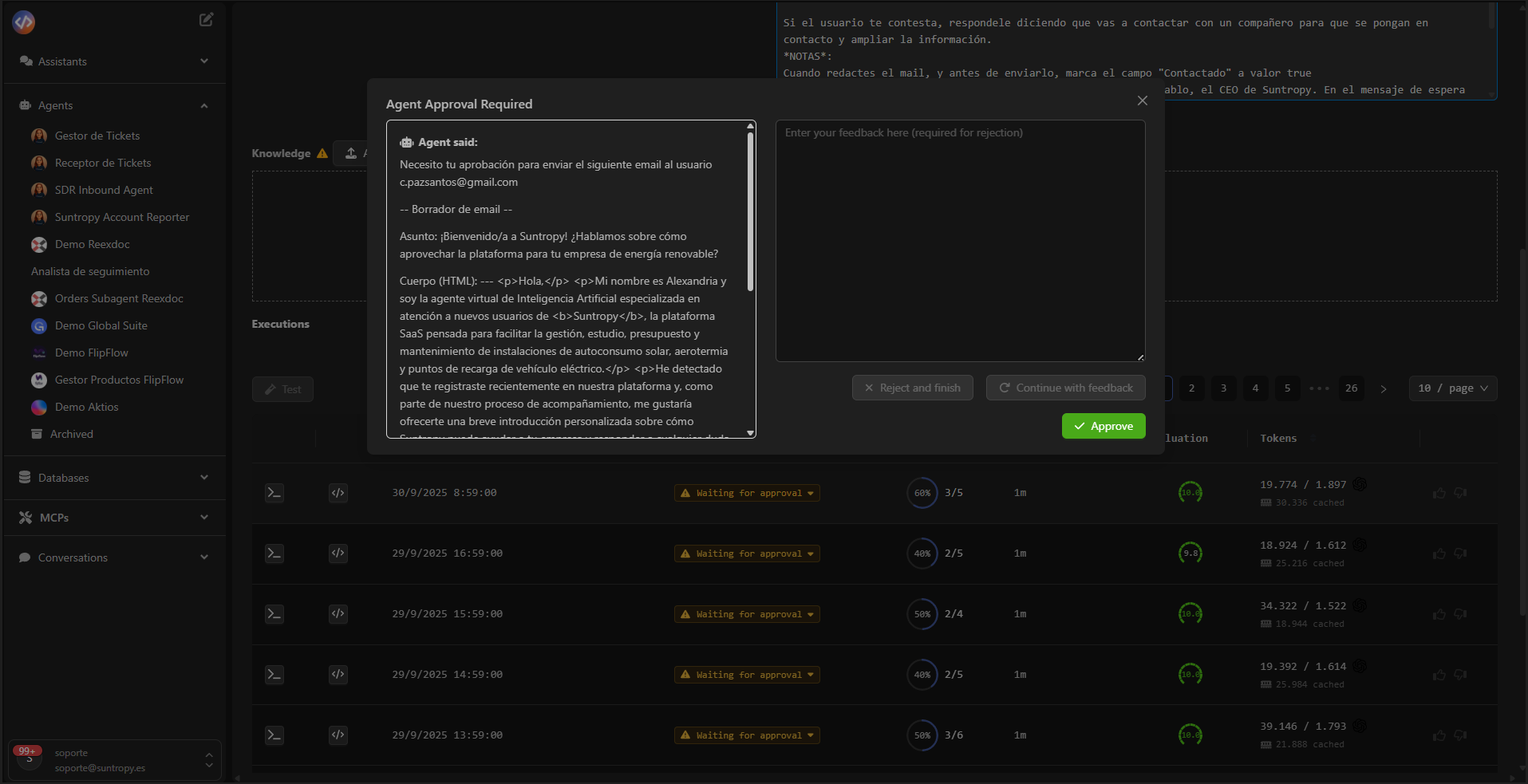Viewport: 1528px width, 784px height.
Task: Click the Test button
Action: pos(282,389)
